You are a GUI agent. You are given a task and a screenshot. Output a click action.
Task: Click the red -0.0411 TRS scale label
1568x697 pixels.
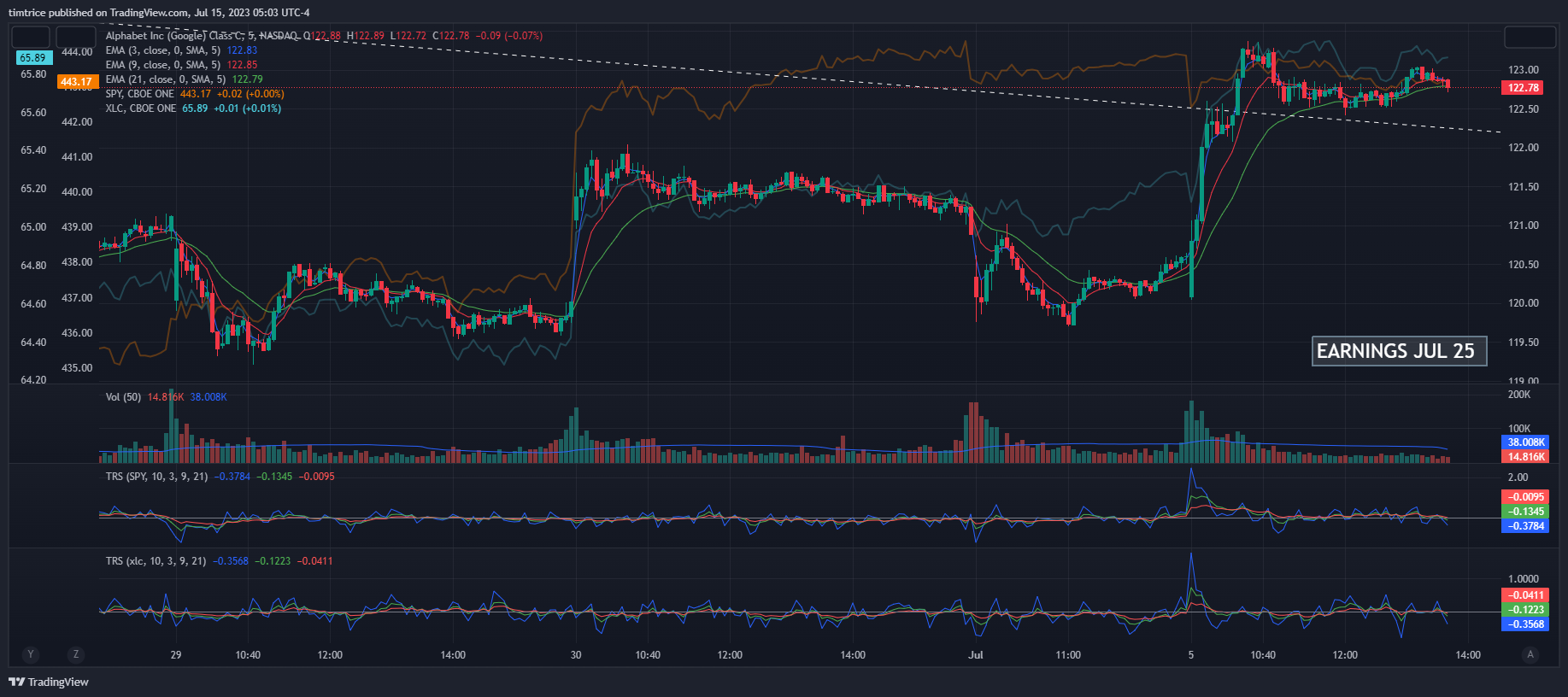[x=1525, y=595]
